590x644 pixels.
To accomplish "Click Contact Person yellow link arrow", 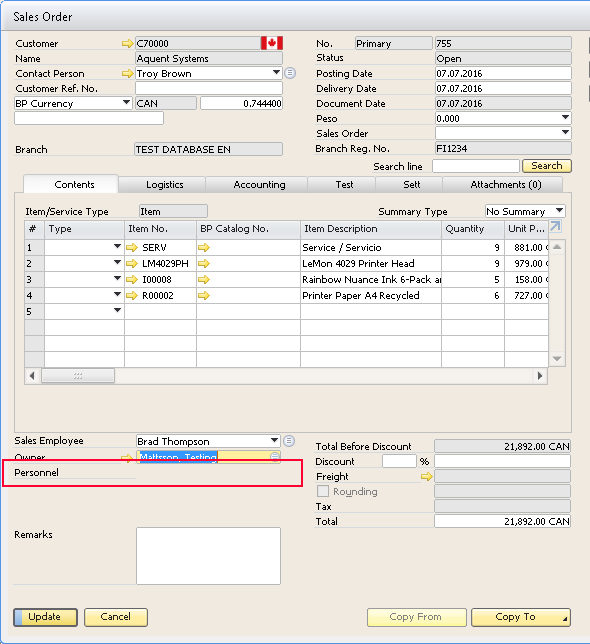I will pos(127,74).
